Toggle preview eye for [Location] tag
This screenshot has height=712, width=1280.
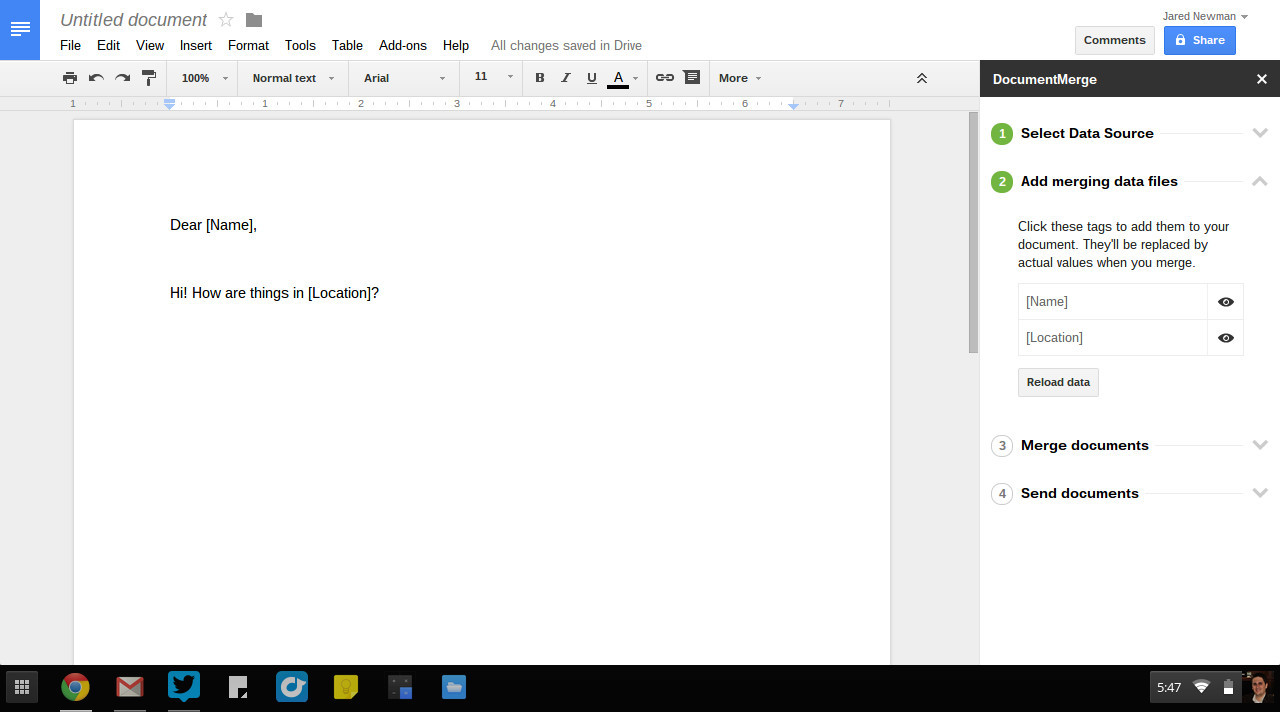coord(1225,338)
